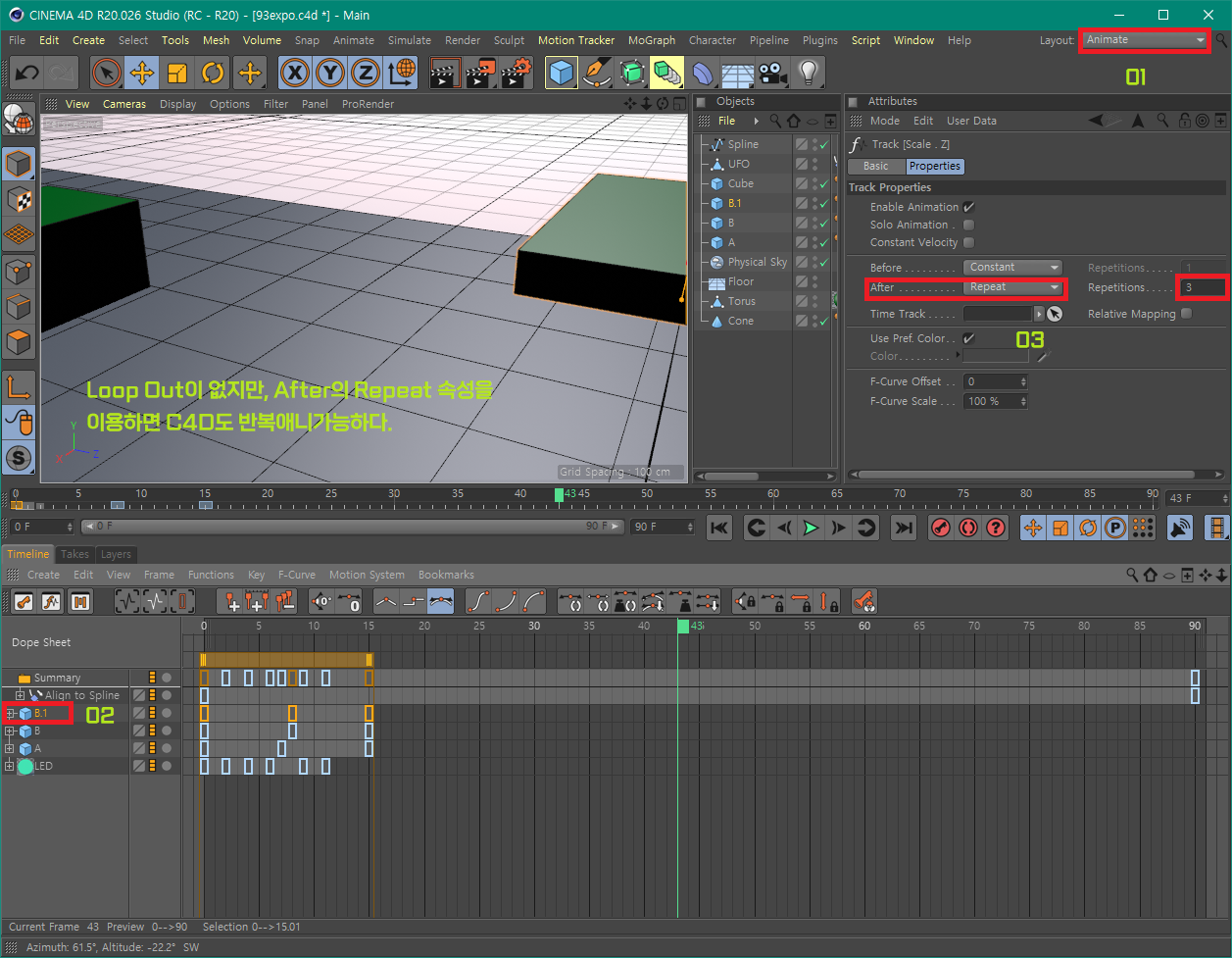The width and height of the screenshot is (1232, 958).
Task: Select the Move tool in top toolbar
Action: pos(142,73)
